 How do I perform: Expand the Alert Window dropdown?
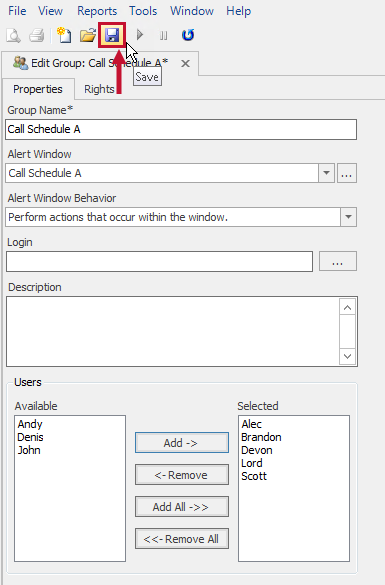point(326,173)
